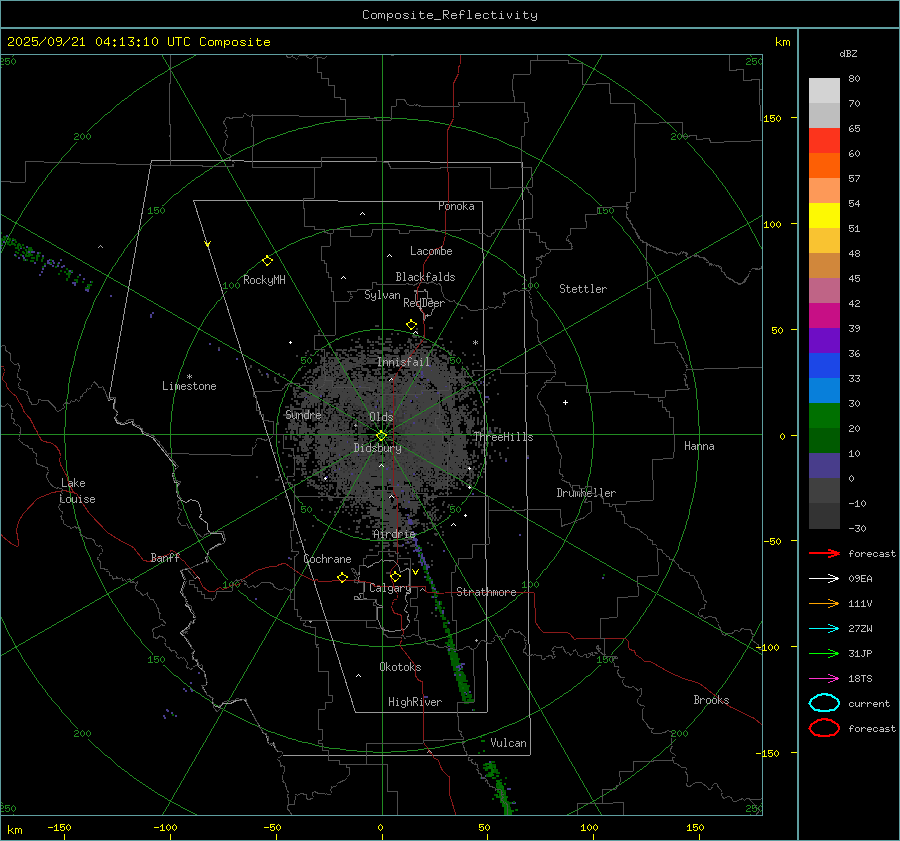Viewport: 900px width, 841px height.
Task: Select the purple swatch in dBZ scale
Action: (x=824, y=340)
